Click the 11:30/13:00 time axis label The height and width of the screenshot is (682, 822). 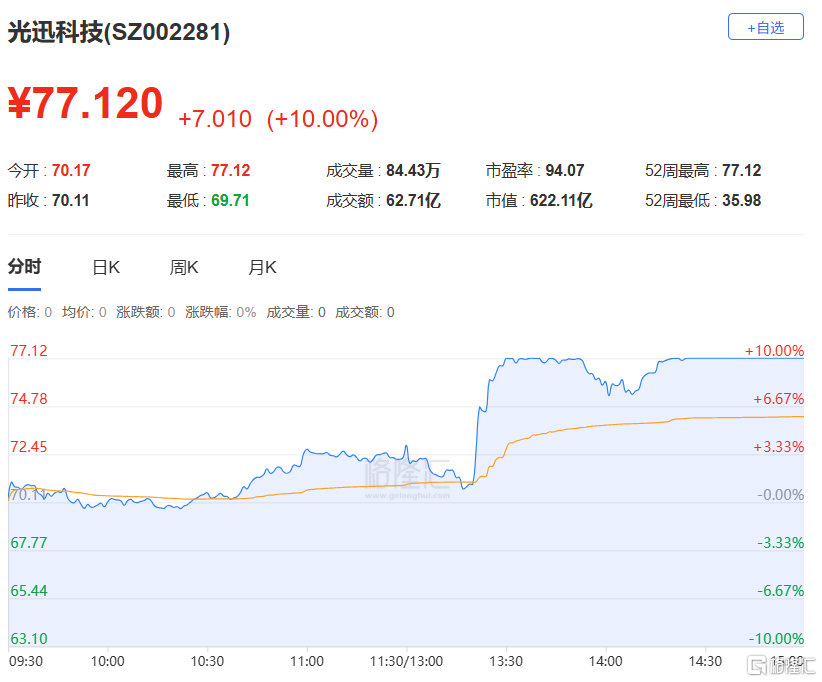pyautogui.click(x=406, y=662)
